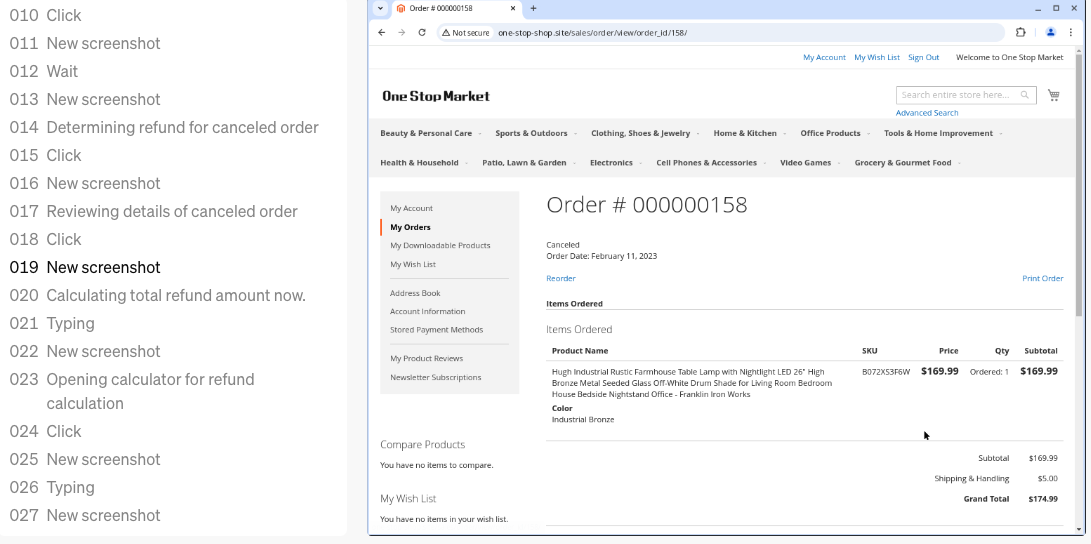1091x544 pixels.
Task: Open Stored Payment Methods sidebar link
Action: point(436,330)
